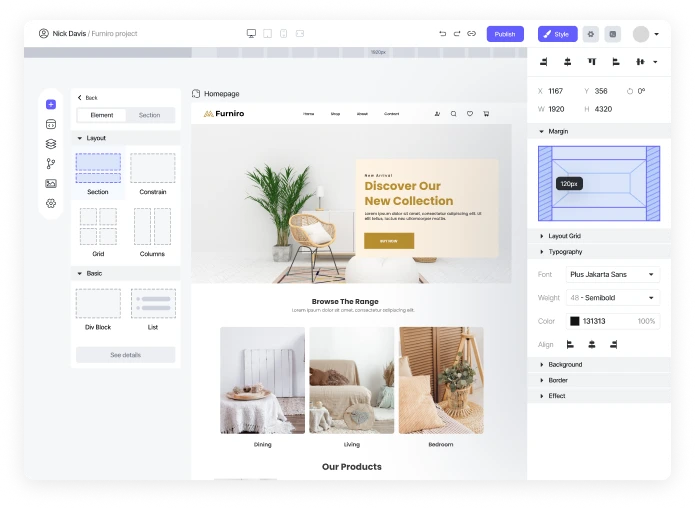Set text align right in Typography

(x=613, y=345)
